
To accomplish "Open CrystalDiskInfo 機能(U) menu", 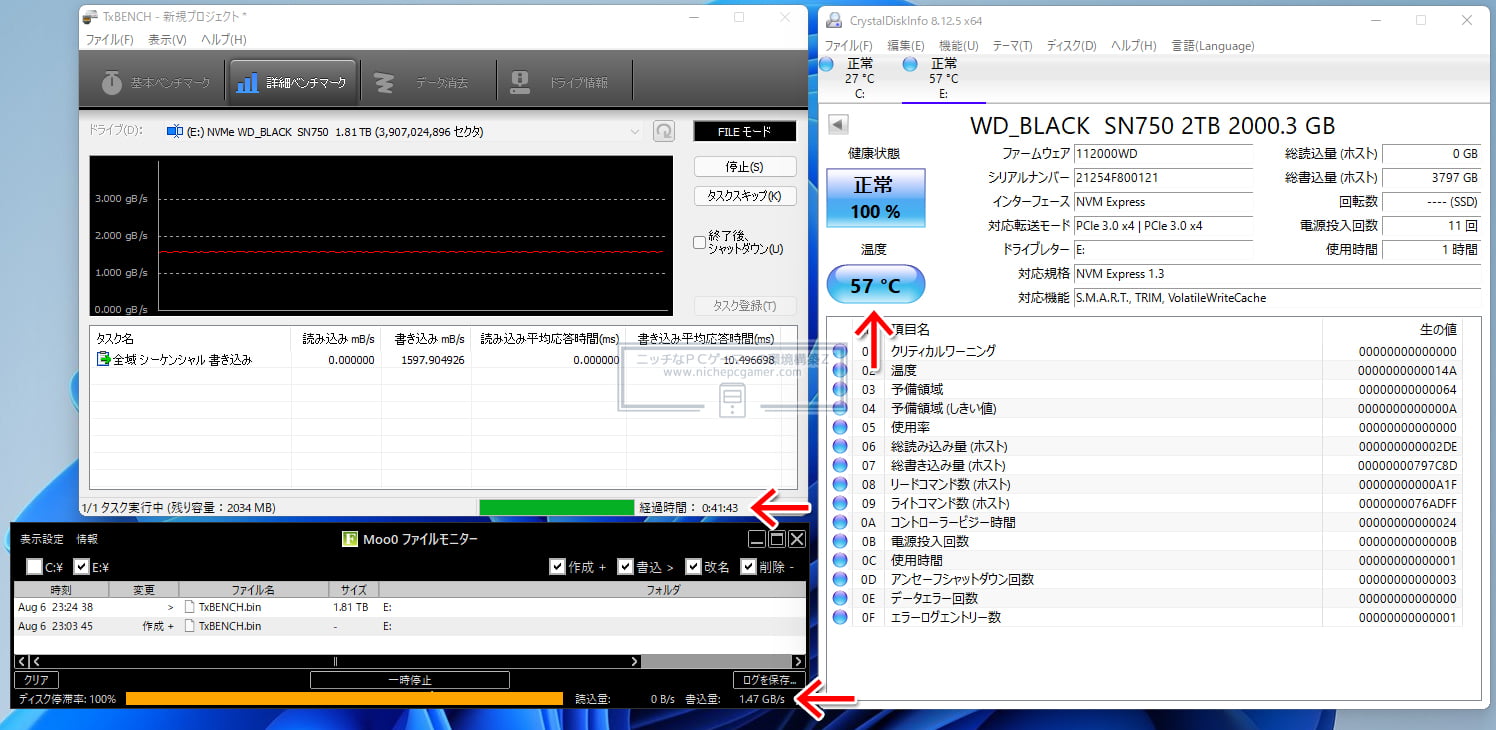I will pyautogui.click(x=959, y=46).
